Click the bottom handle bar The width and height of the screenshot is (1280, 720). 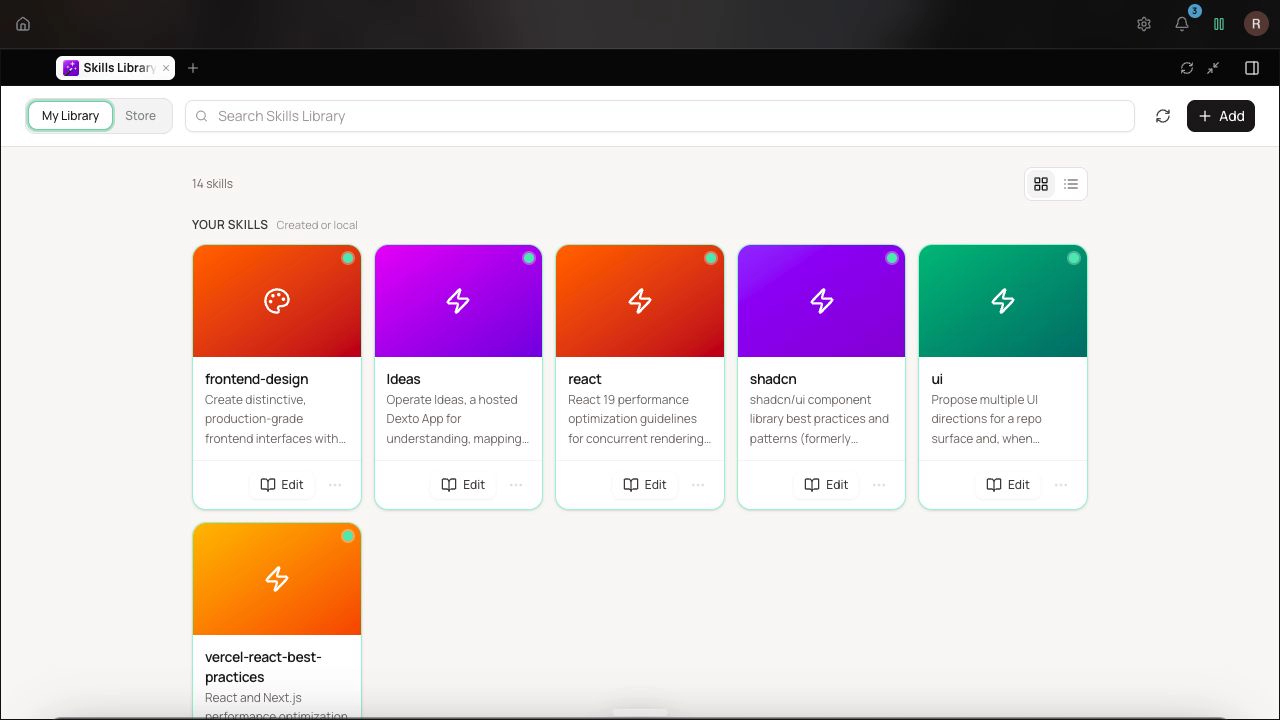(x=640, y=712)
